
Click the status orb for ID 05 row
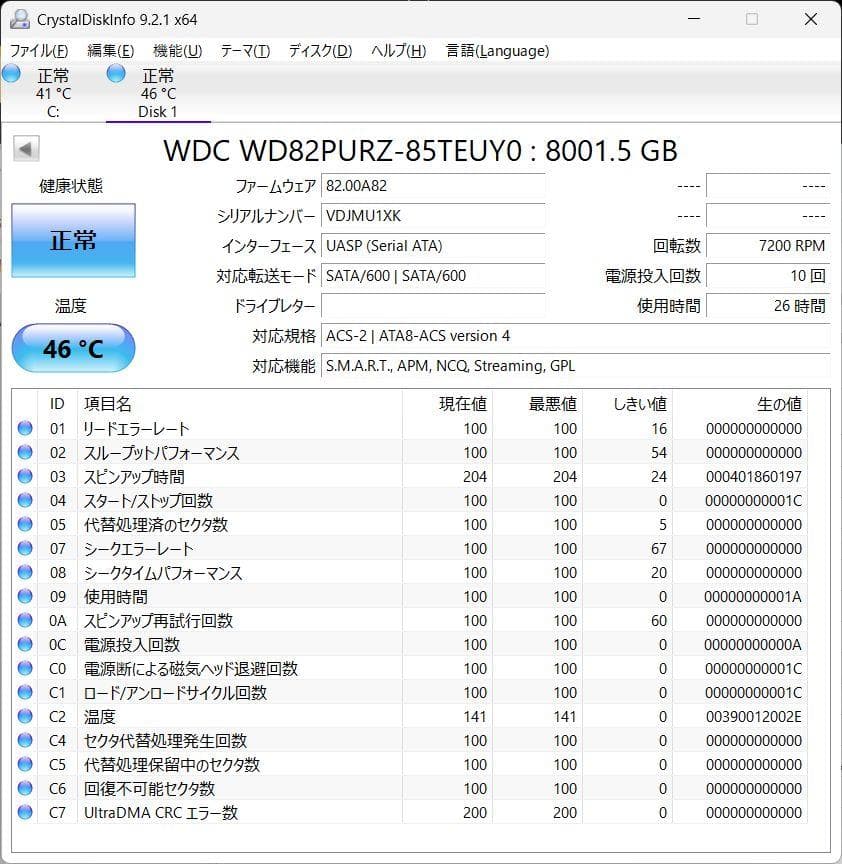click(x=25, y=524)
